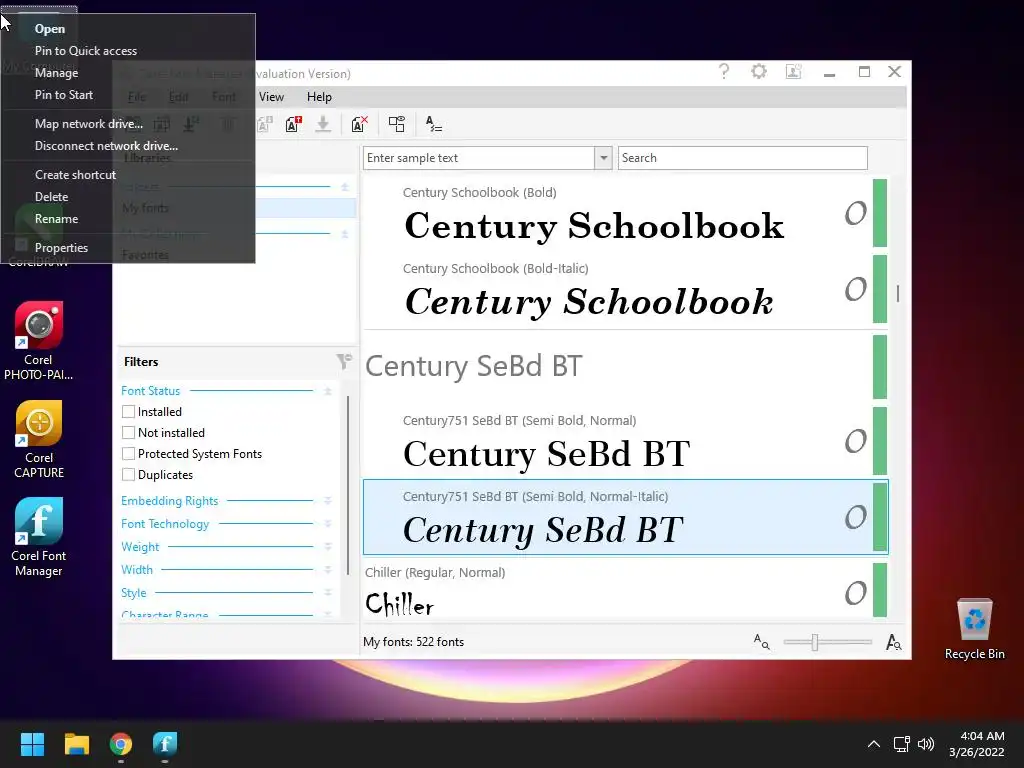
Task: Select Pin to Quick access
Action: click(x=127, y=51)
